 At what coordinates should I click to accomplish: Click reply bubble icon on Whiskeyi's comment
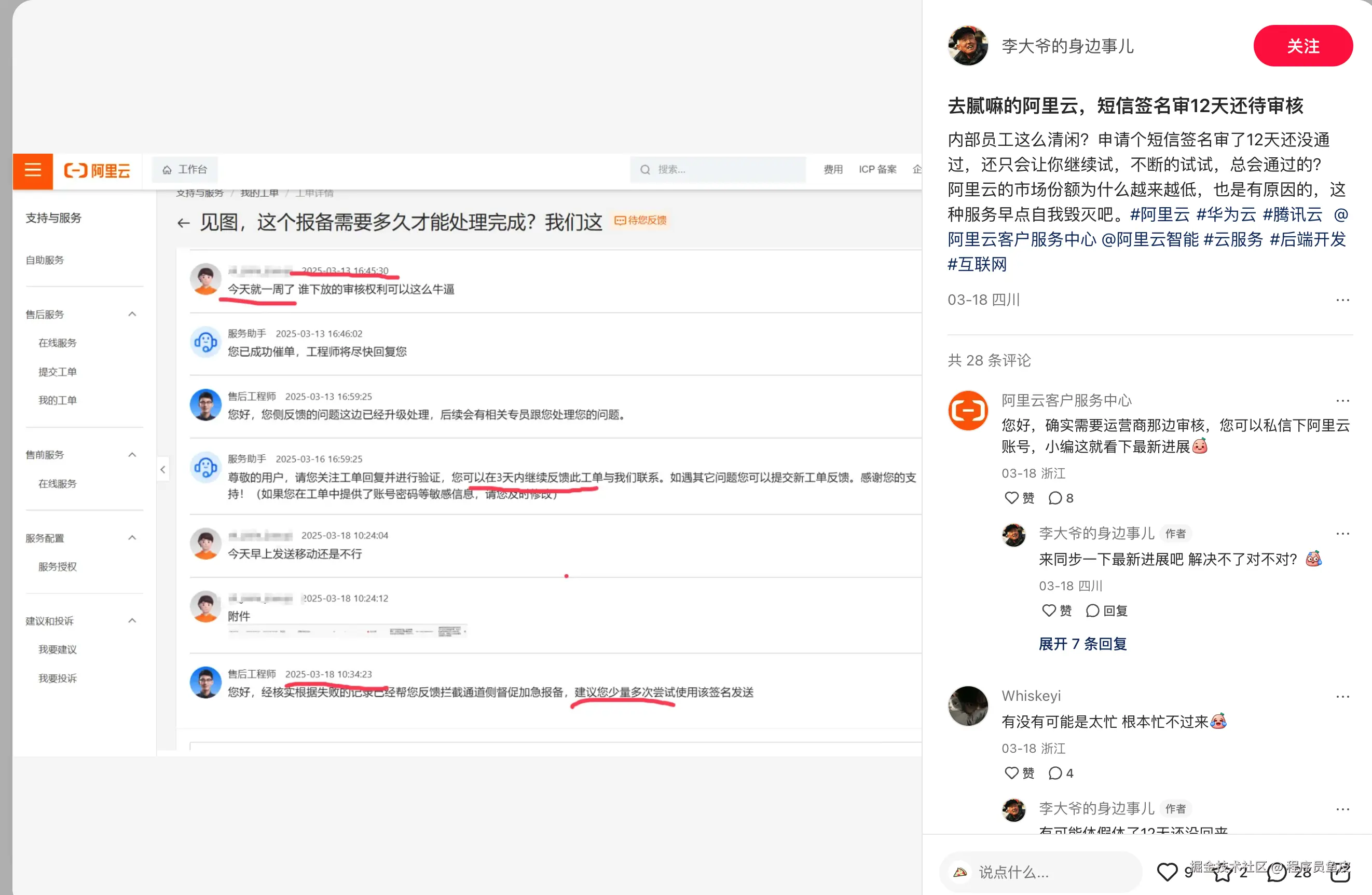coord(1055,774)
